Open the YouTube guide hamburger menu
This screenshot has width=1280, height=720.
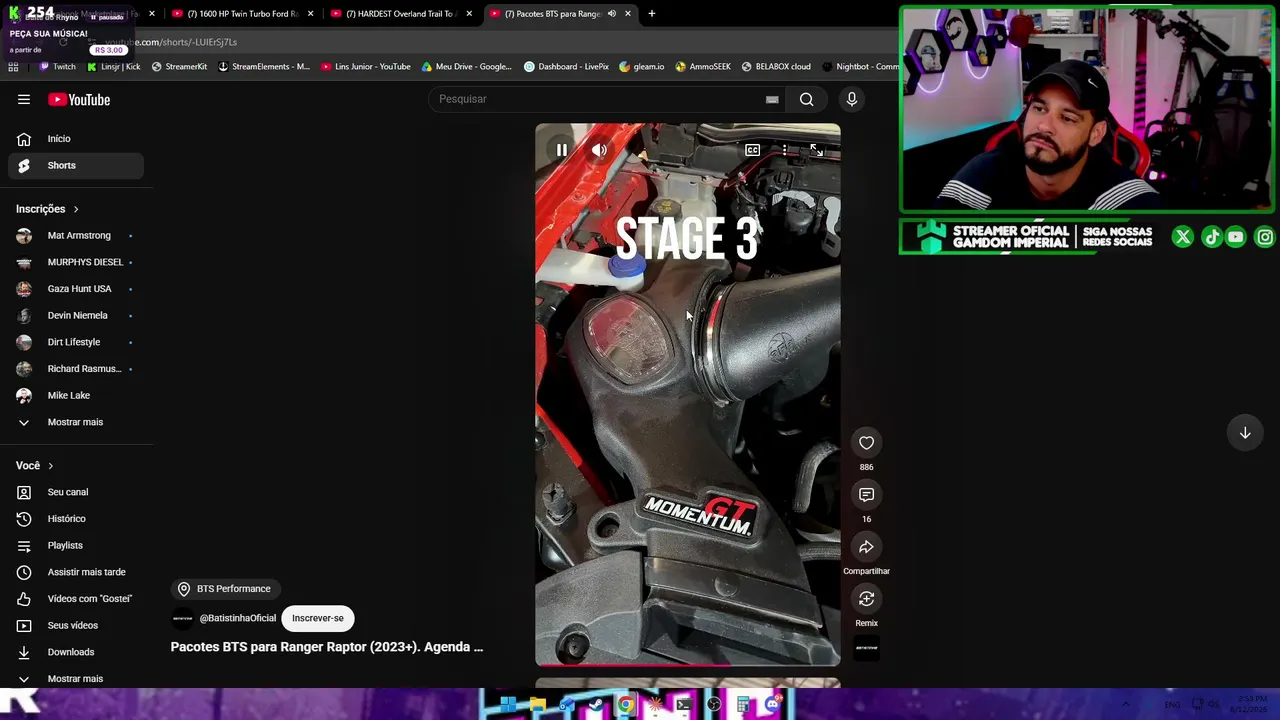click(x=24, y=100)
